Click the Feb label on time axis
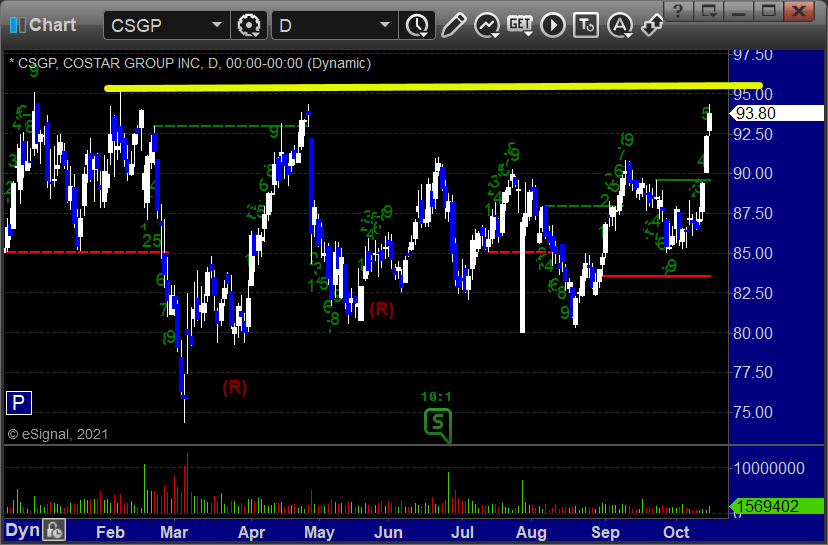 110,532
